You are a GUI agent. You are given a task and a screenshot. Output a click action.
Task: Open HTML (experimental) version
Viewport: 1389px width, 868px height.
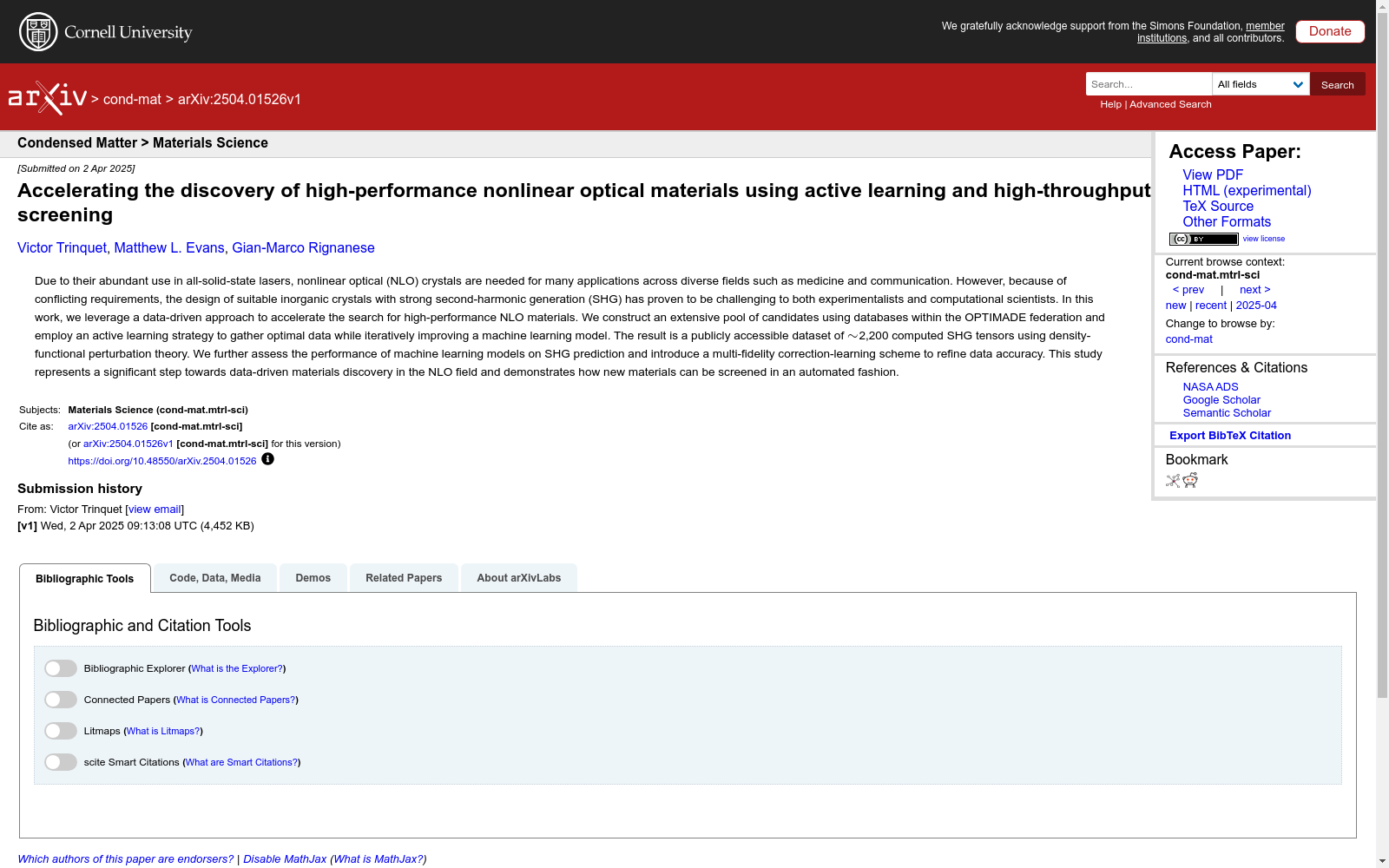click(x=1247, y=190)
